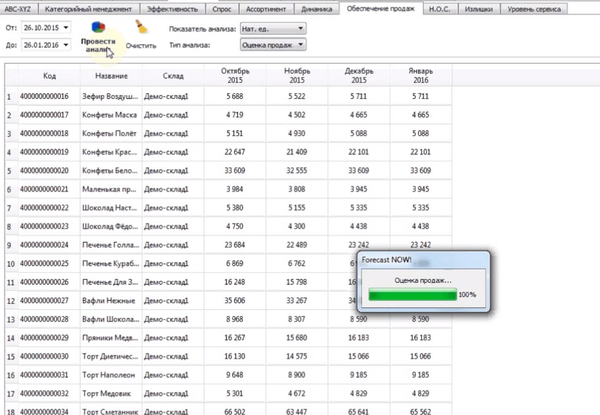Click October value 22 647
Image resolution: width=600 pixels, height=415 pixels.
click(x=235, y=152)
